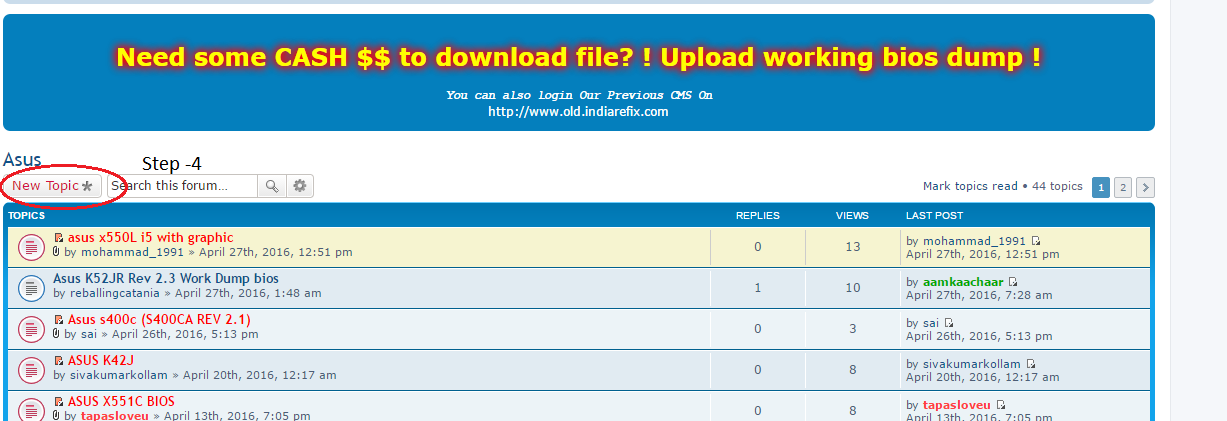View latest post icon next to mohammad_1991 last post
Viewport: 1227px width, 421px height.
pyautogui.click(x=1036, y=241)
